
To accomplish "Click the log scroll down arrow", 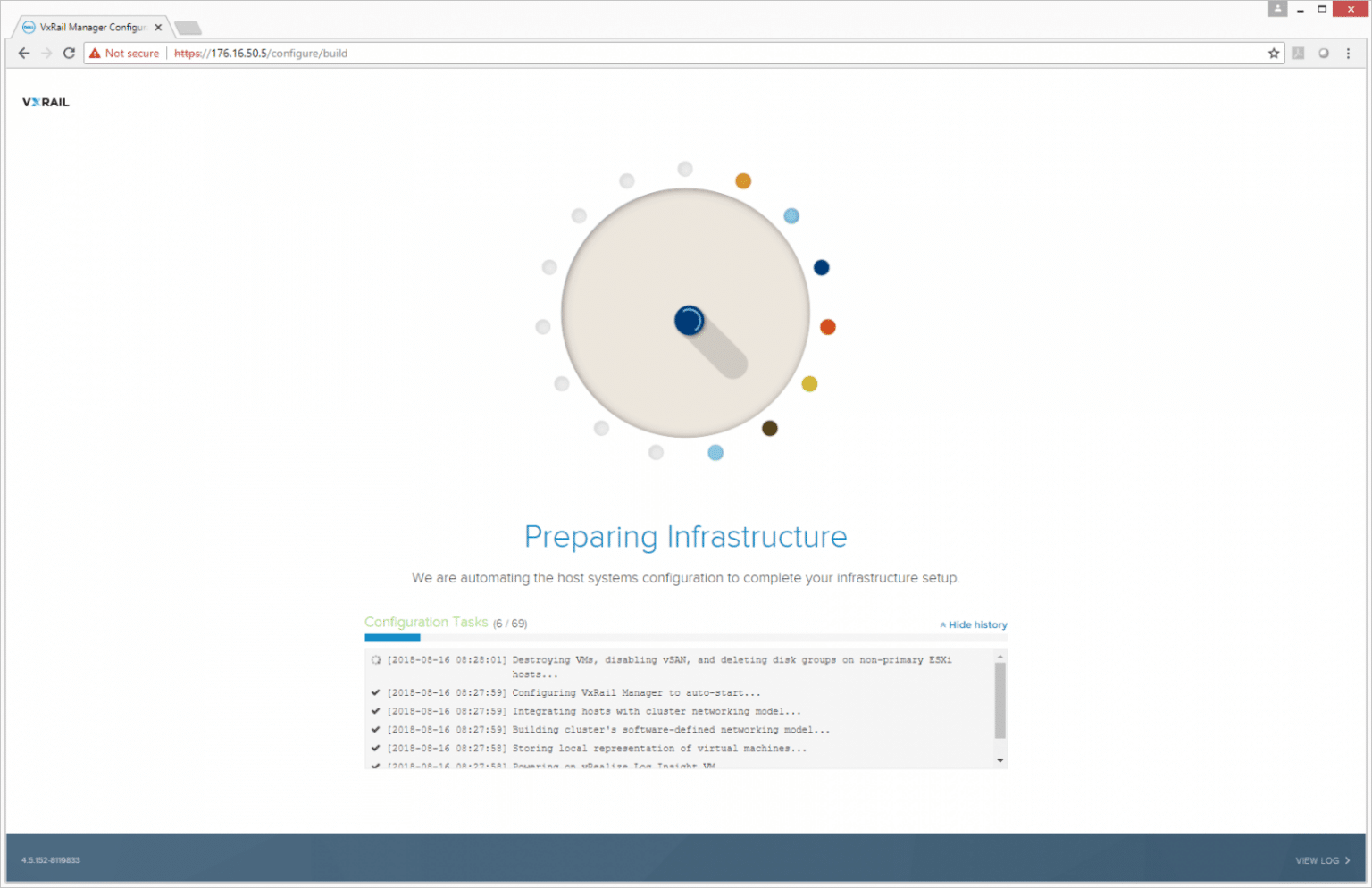I will point(1000,761).
